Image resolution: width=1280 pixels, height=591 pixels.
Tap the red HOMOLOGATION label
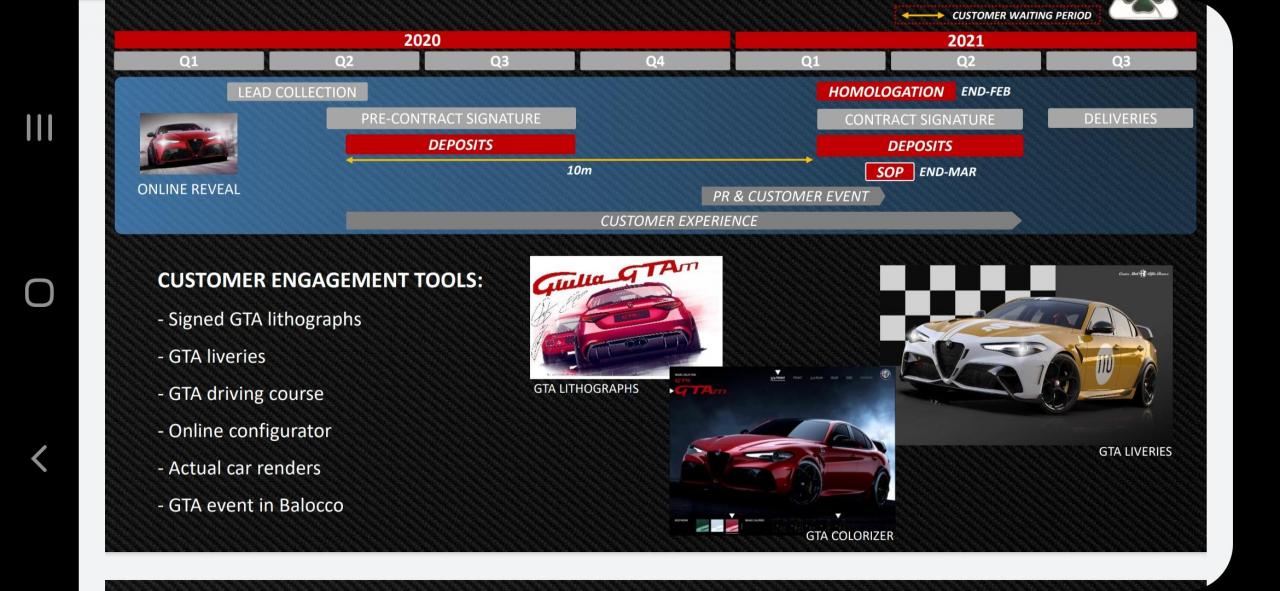[885, 91]
